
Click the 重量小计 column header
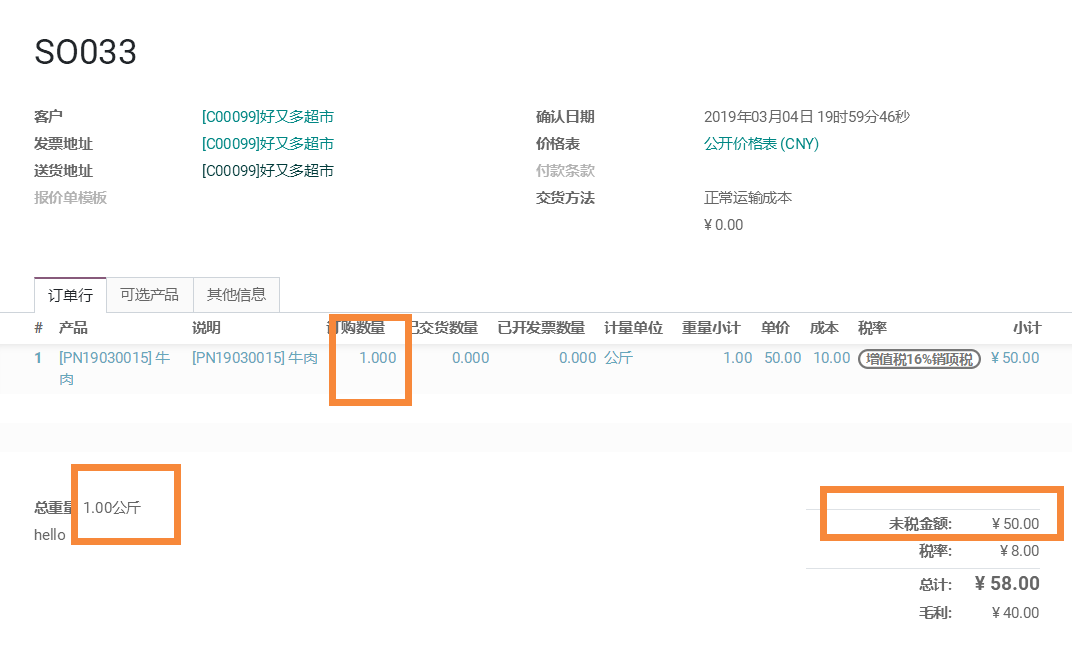711,328
